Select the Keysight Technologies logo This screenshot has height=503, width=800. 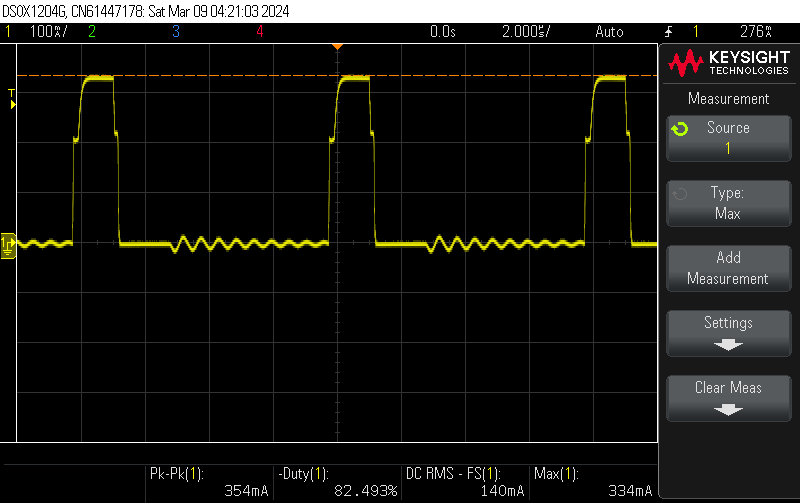click(729, 63)
